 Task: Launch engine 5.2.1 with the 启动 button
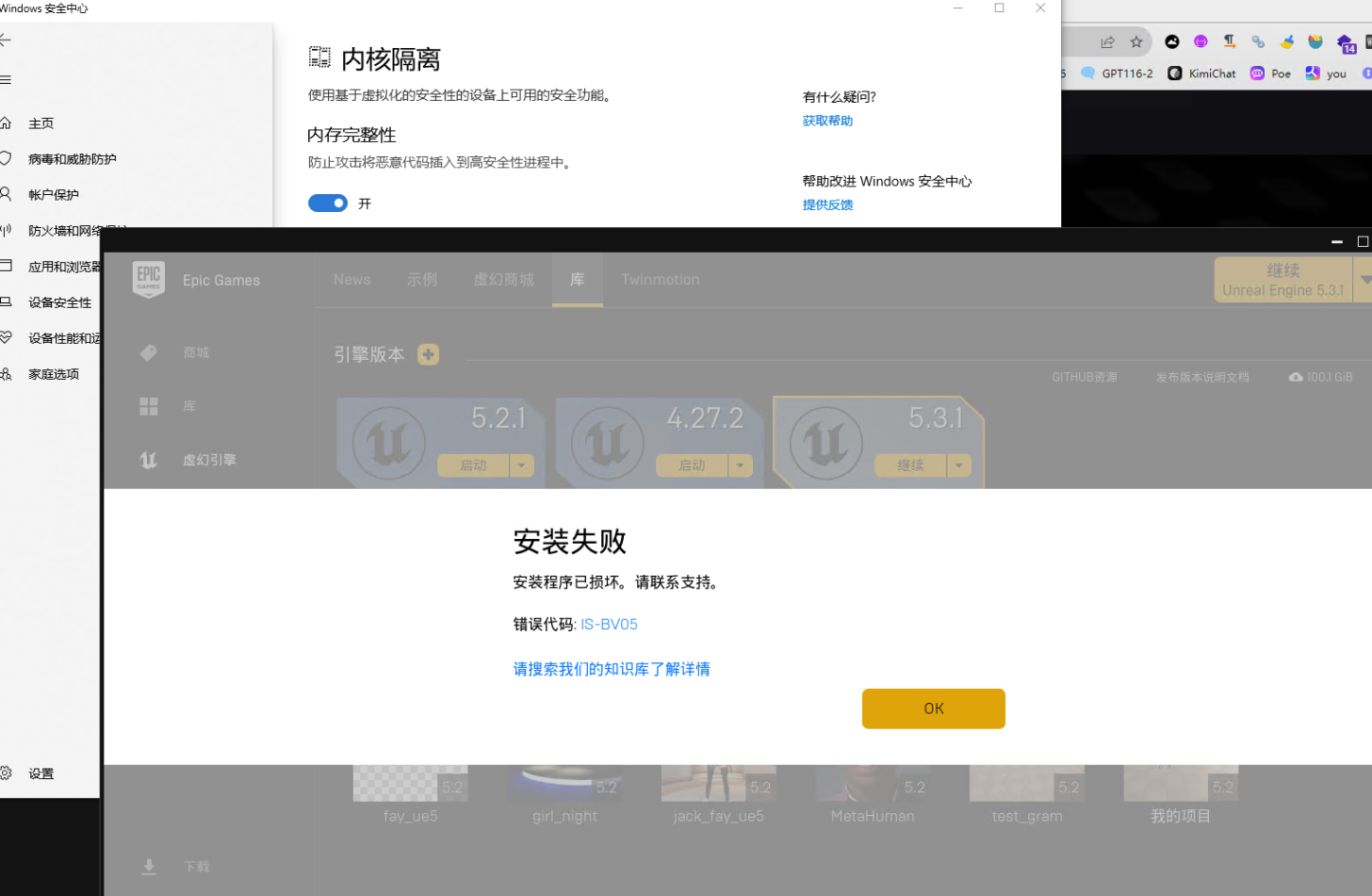(473, 465)
